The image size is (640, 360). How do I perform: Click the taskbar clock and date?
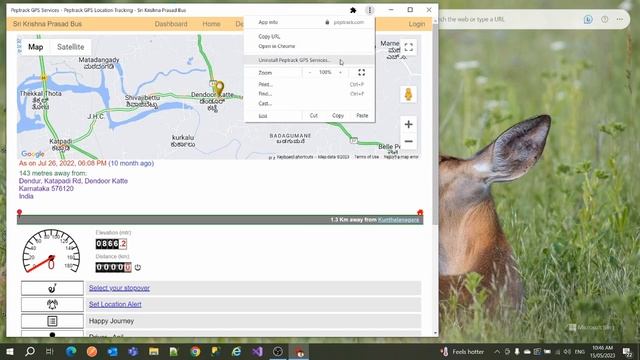(x=602, y=351)
